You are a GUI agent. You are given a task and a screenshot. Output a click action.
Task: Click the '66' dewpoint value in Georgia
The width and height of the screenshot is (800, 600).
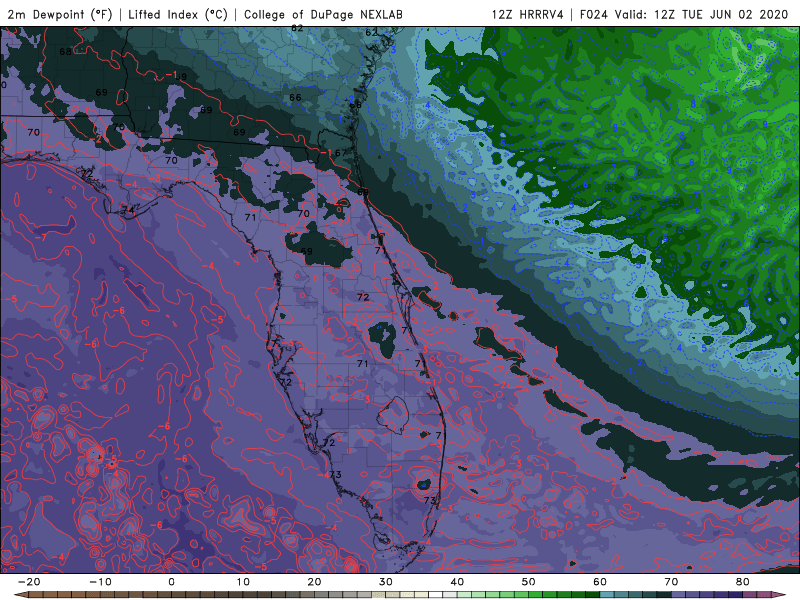295,97
